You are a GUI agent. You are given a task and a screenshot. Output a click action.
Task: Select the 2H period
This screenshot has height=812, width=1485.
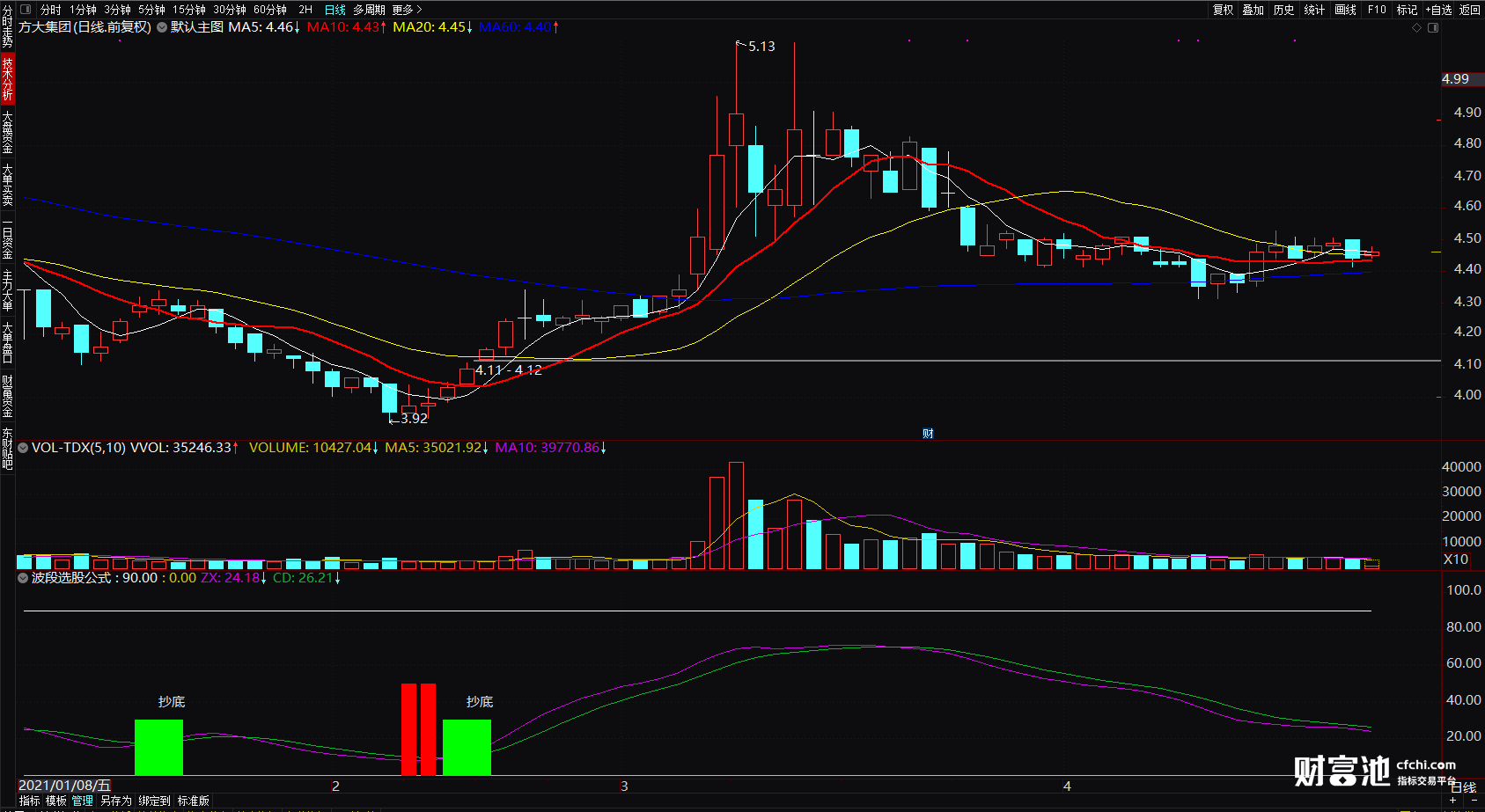click(305, 10)
